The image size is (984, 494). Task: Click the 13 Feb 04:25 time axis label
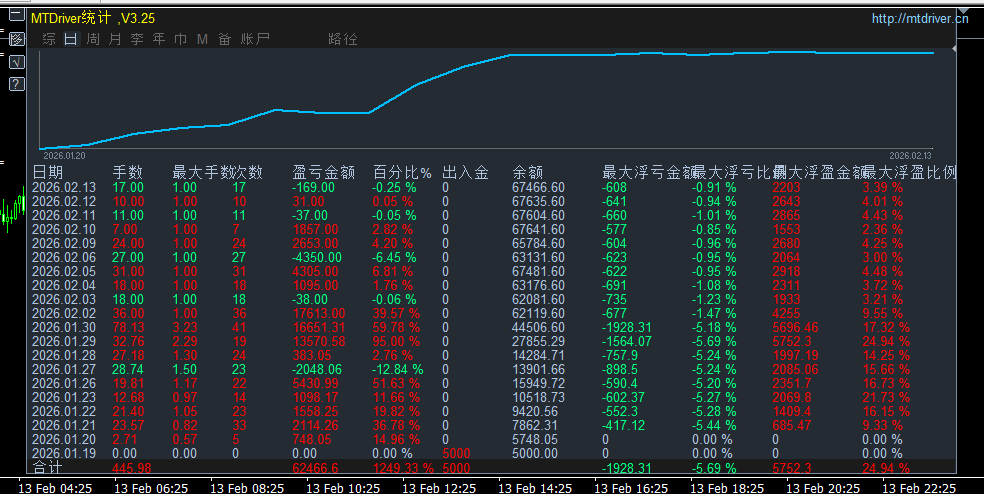(55, 488)
